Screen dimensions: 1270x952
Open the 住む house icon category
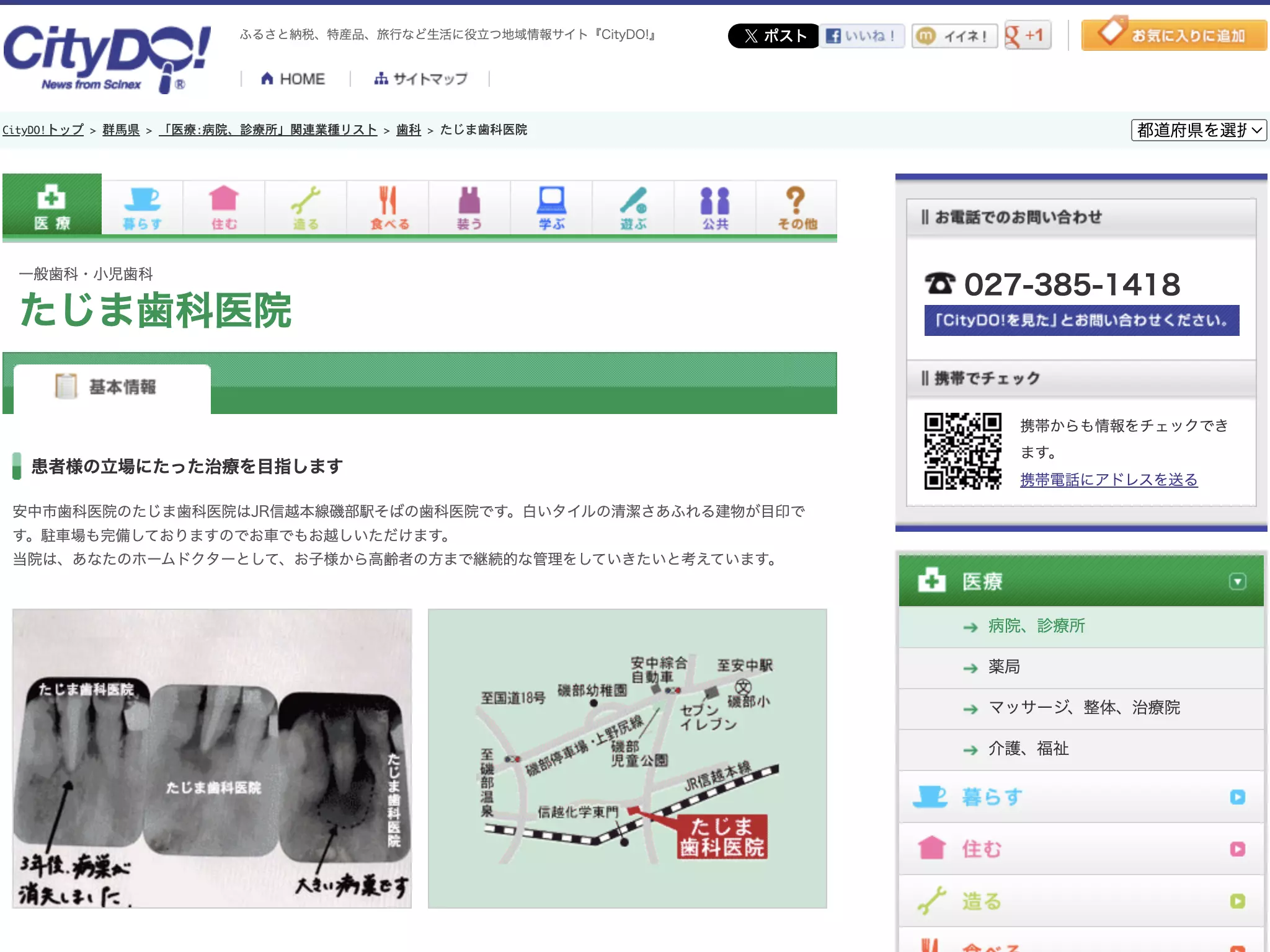[x=224, y=208]
